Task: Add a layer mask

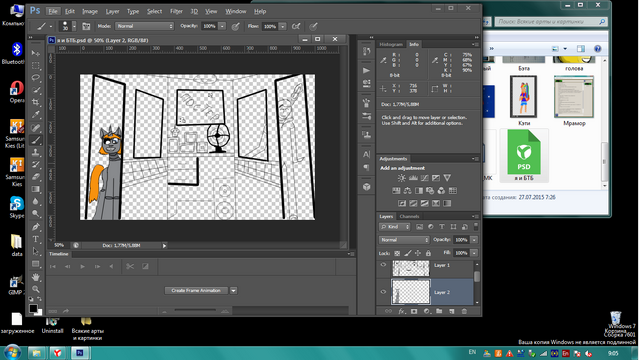Action: click(x=414, y=311)
